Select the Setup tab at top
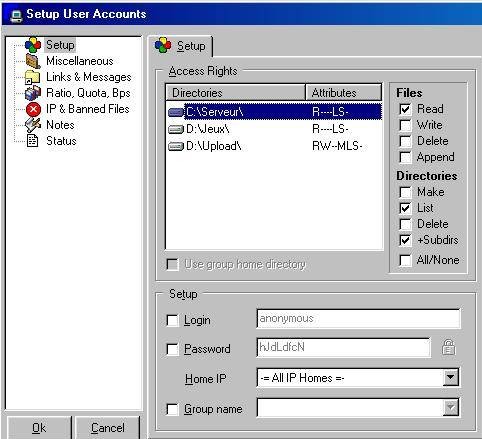 180,46
